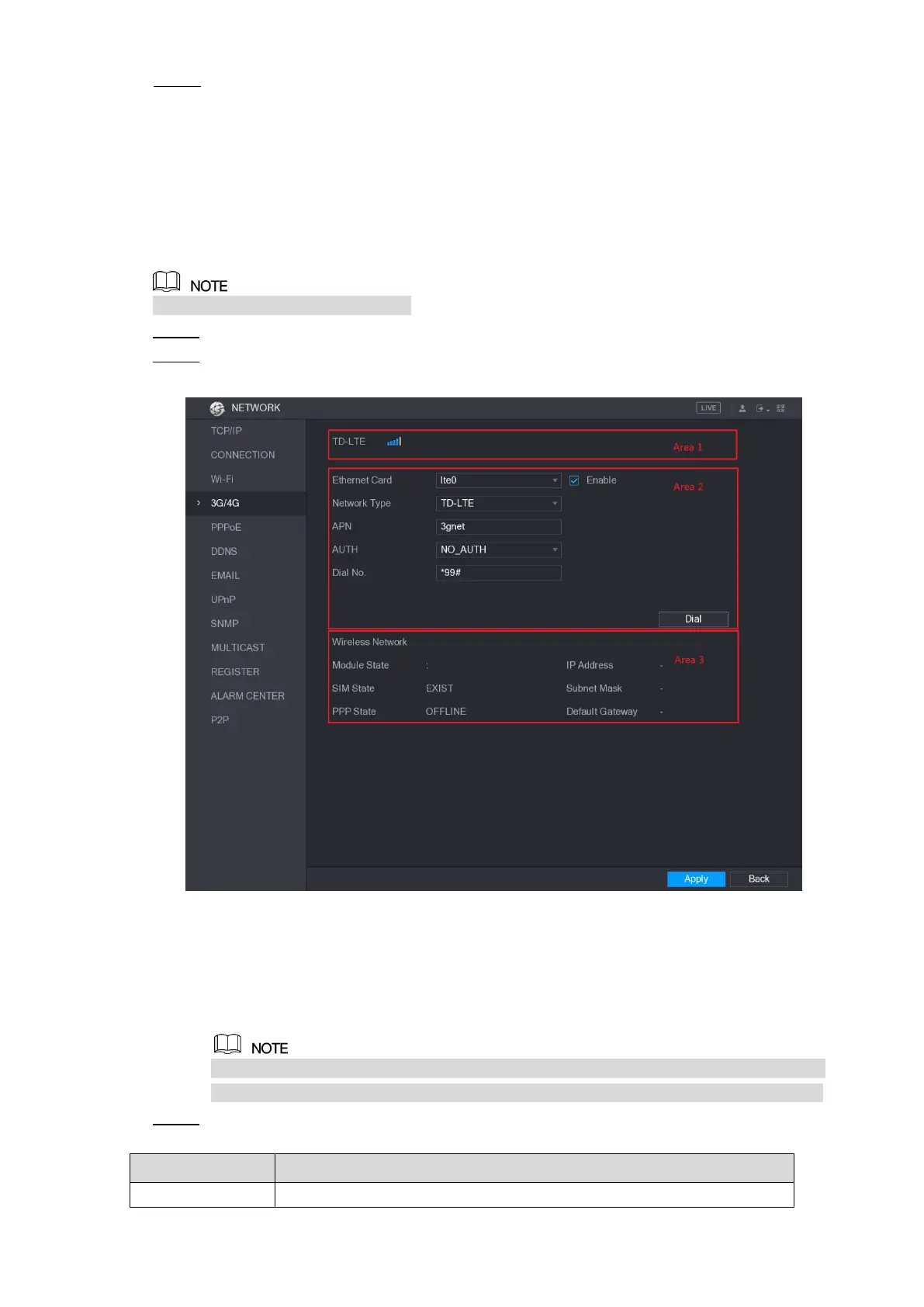Click the IP Address label
Screen dimensions: 924x1307
590,665
